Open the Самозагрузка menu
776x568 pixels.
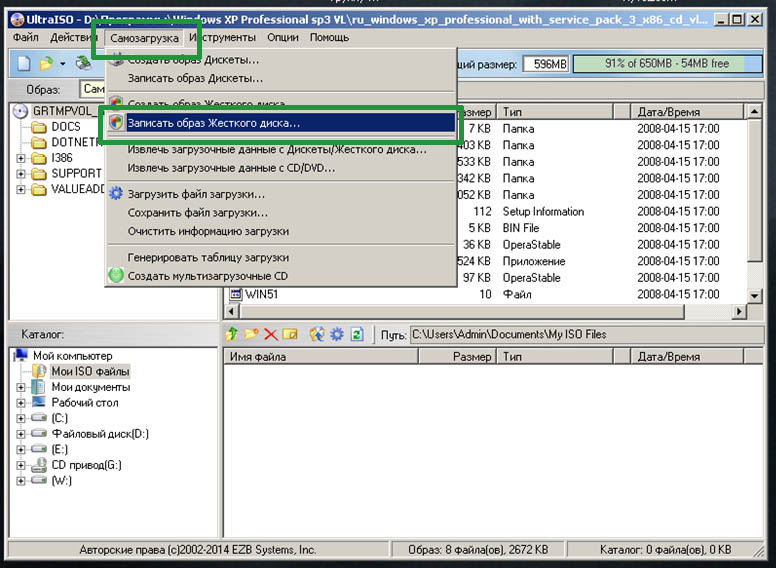[x=144, y=38]
